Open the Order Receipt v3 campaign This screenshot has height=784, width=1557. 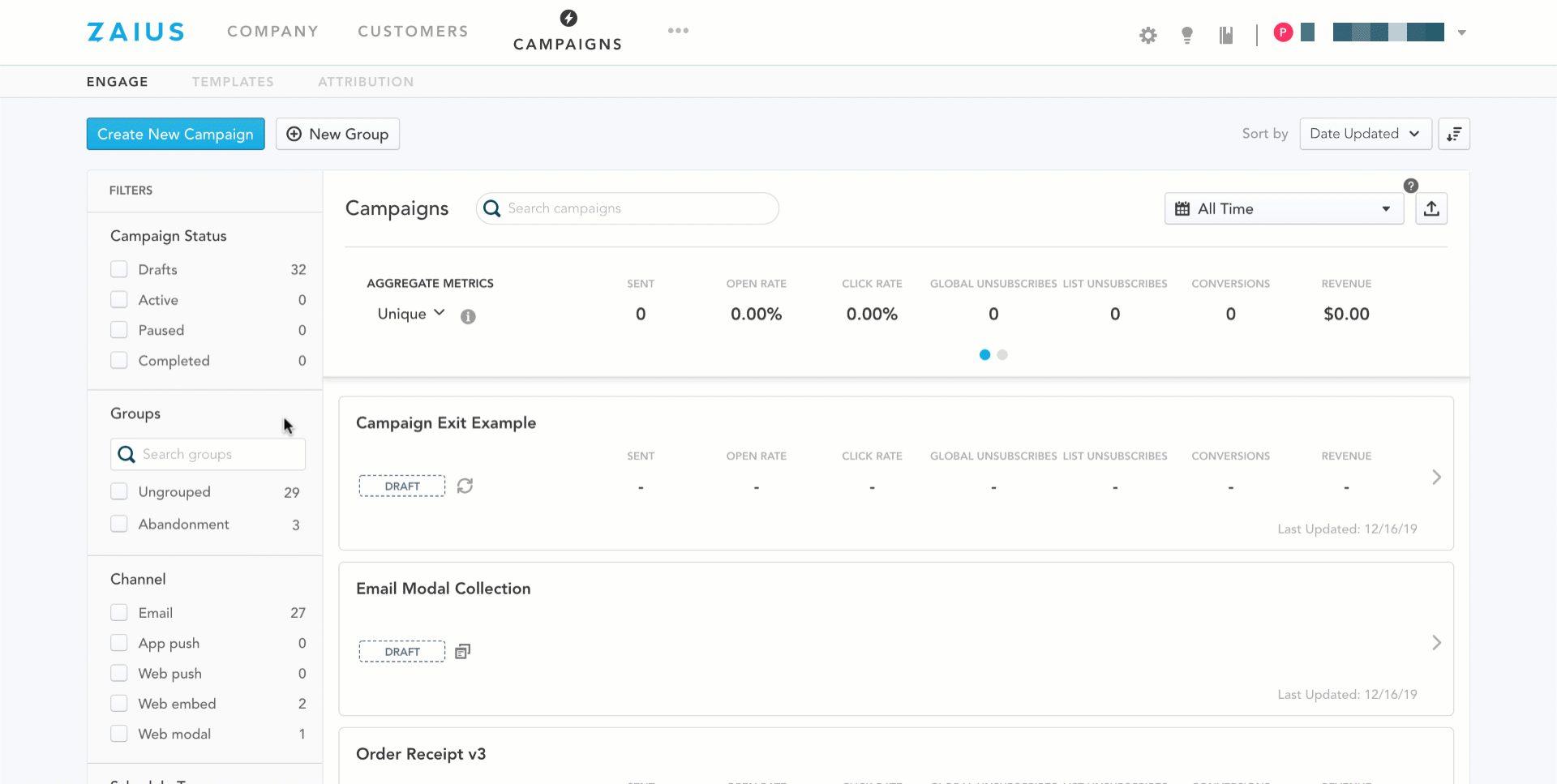(421, 754)
